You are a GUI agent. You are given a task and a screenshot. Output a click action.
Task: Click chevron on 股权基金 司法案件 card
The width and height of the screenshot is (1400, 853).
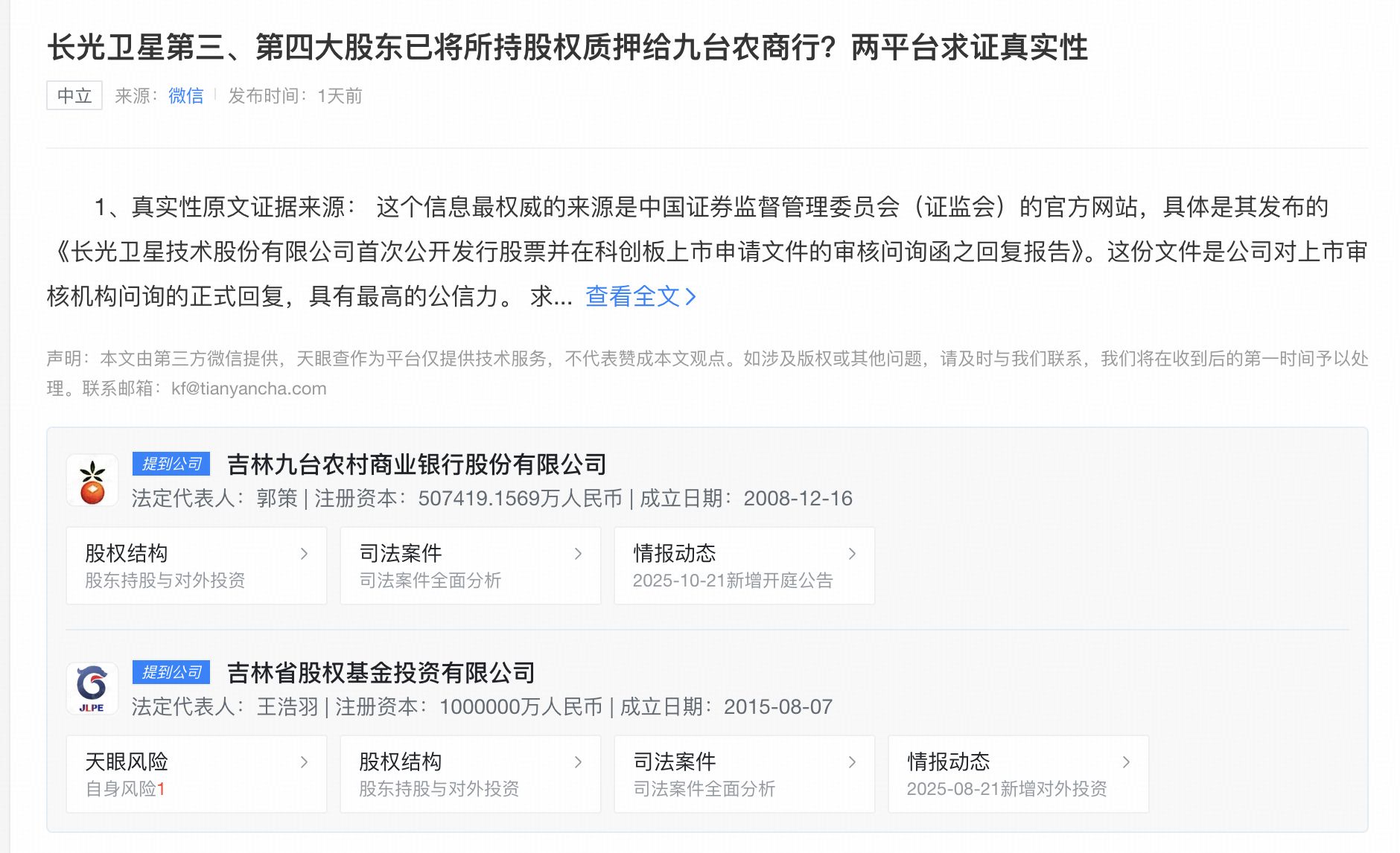852,762
